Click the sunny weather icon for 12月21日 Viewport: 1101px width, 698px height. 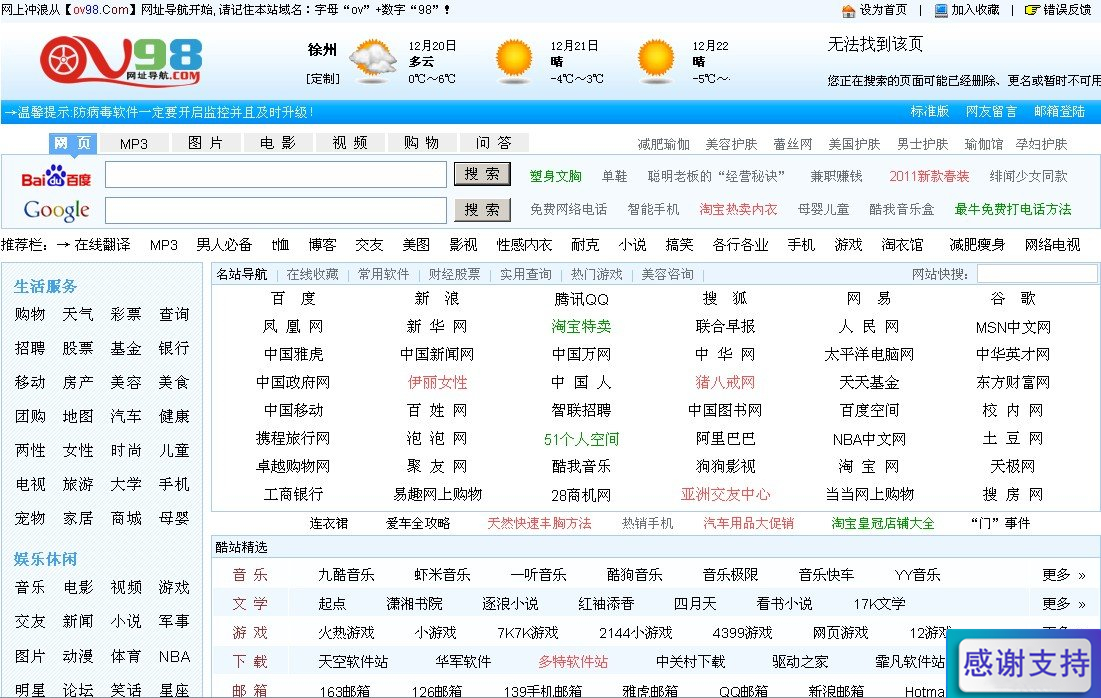click(x=514, y=59)
